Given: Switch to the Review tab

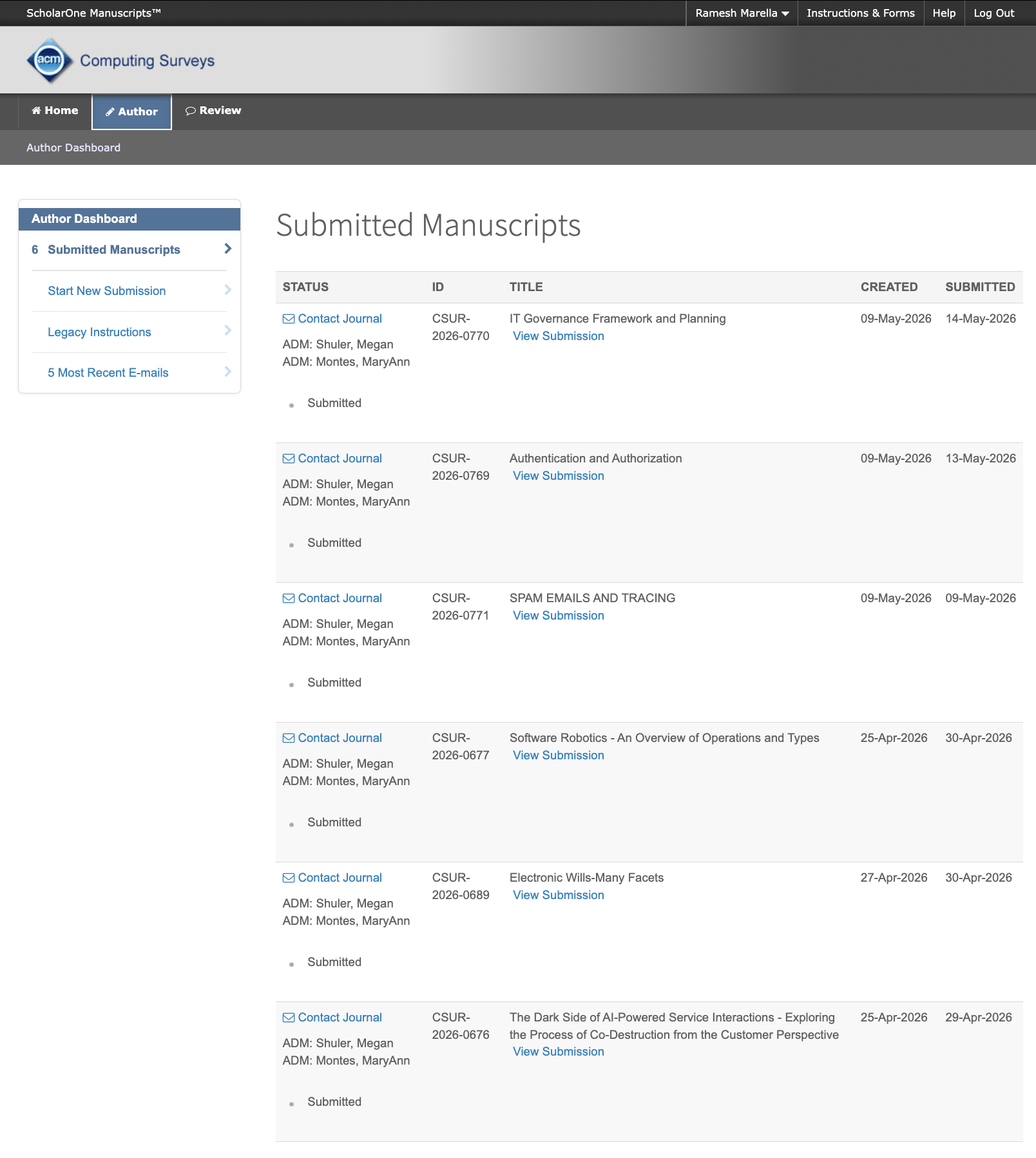Looking at the screenshot, I should coord(213,111).
